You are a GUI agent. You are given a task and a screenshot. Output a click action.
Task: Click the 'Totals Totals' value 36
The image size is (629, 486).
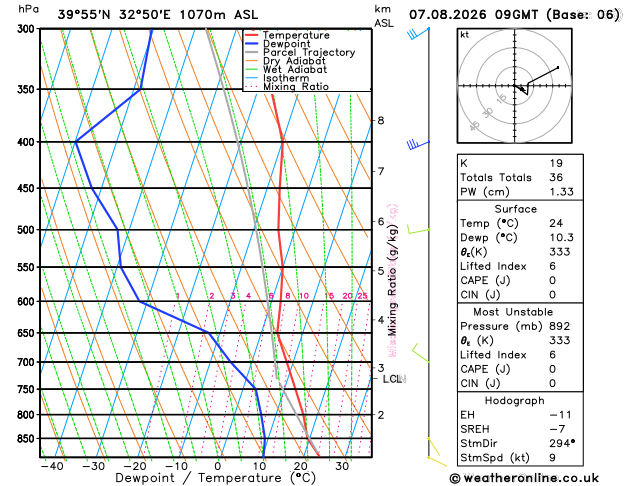click(x=556, y=177)
